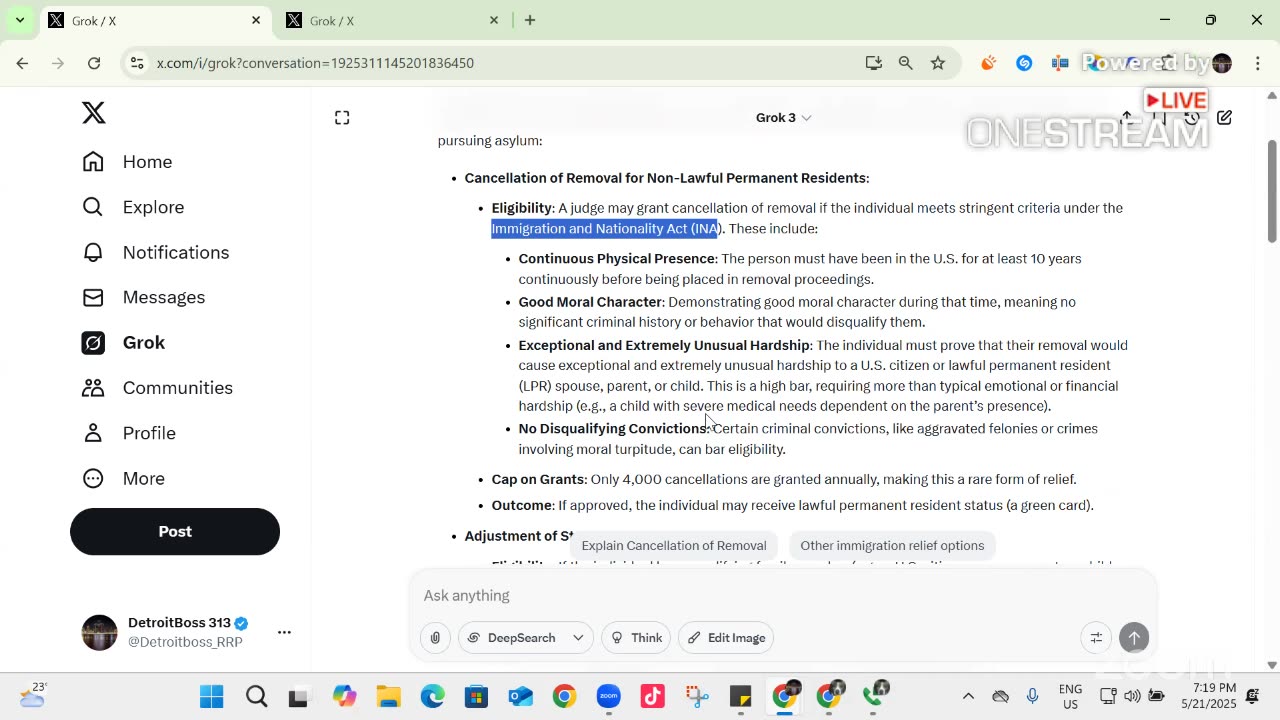This screenshot has height=720, width=1280.
Task: Open Home from the sidebar
Action: pos(127,162)
